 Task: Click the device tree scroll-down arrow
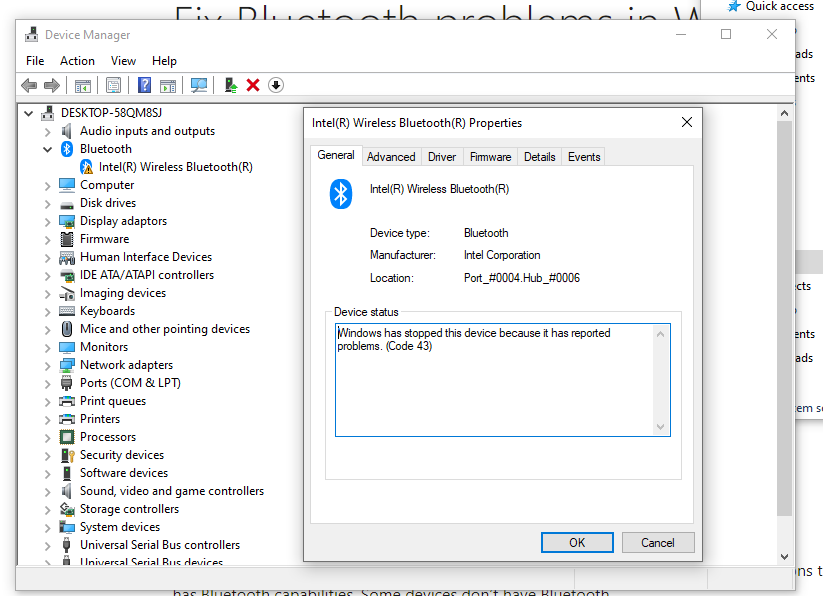[784, 557]
